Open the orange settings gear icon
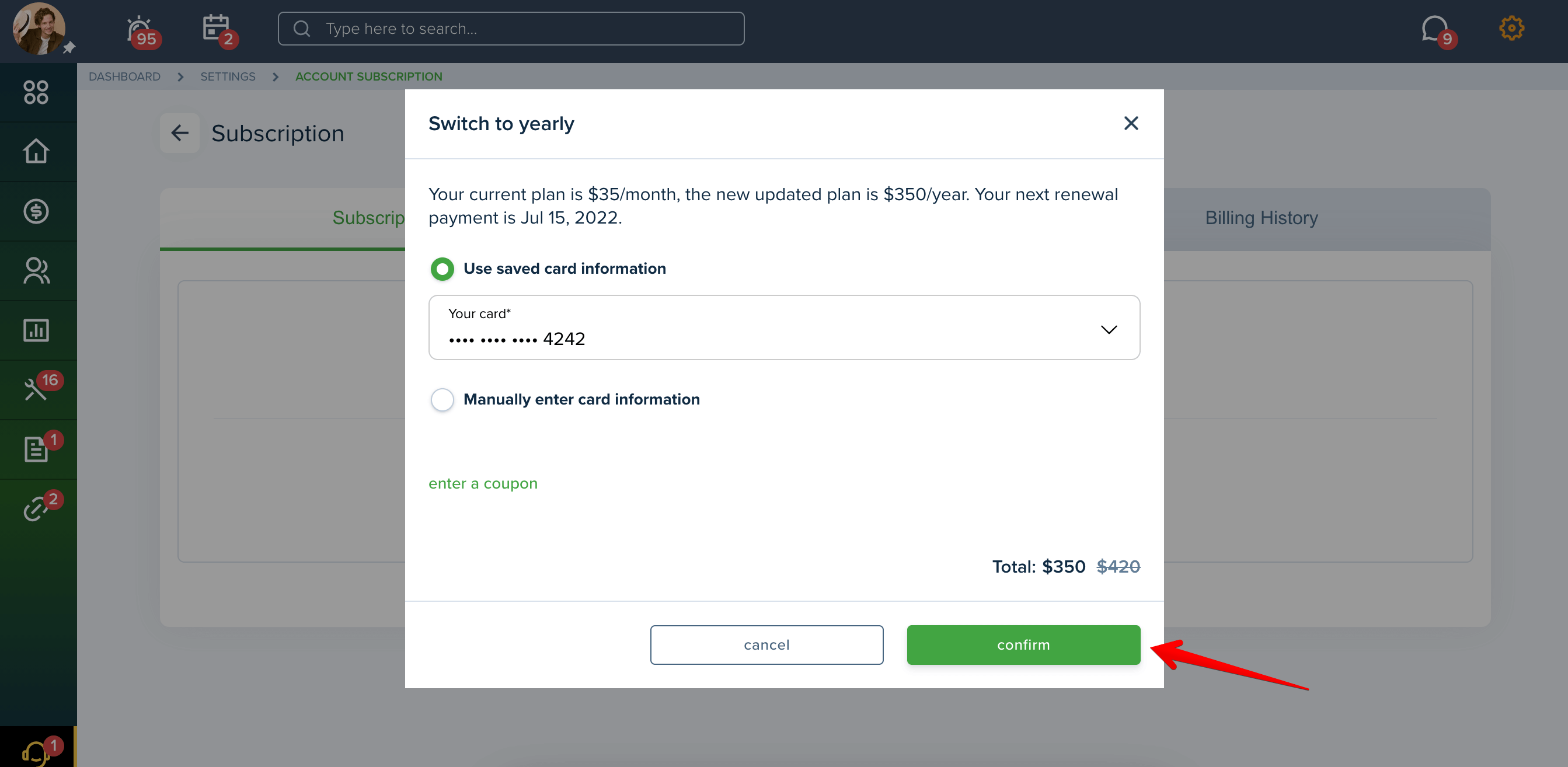This screenshot has width=1568, height=767. (1511, 29)
